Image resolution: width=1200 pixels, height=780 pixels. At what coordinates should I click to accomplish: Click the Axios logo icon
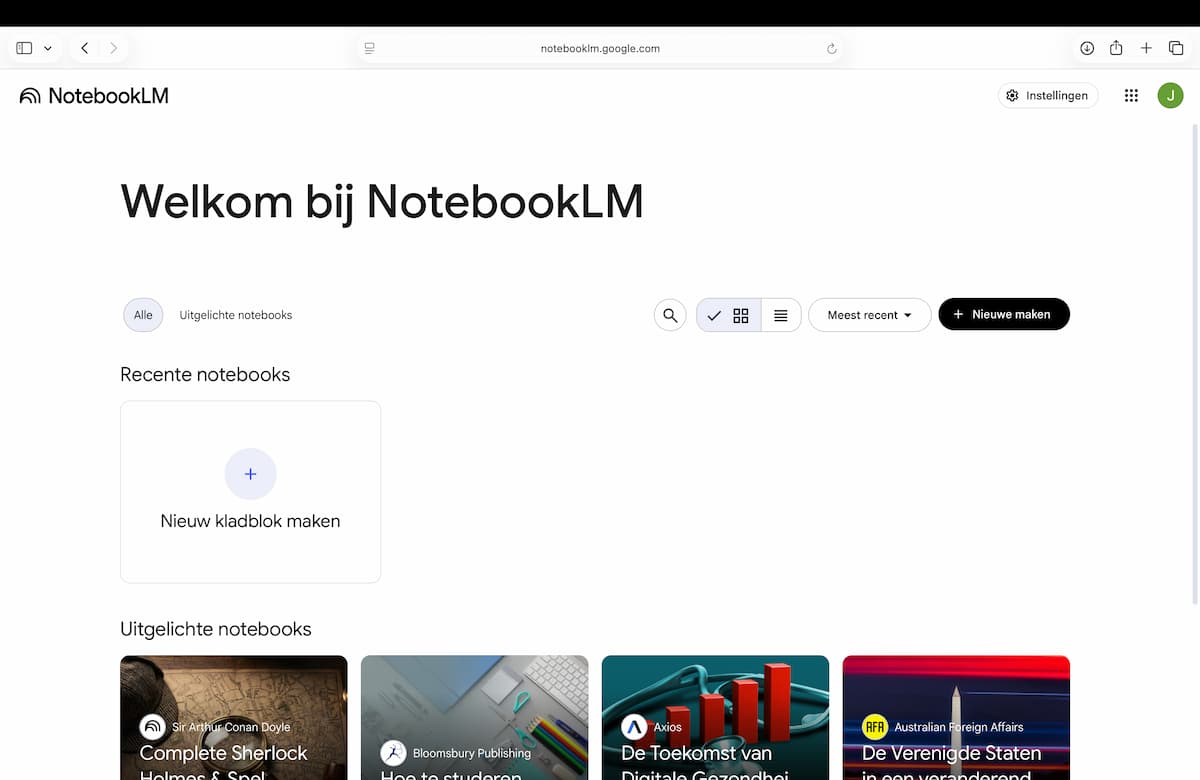634,727
